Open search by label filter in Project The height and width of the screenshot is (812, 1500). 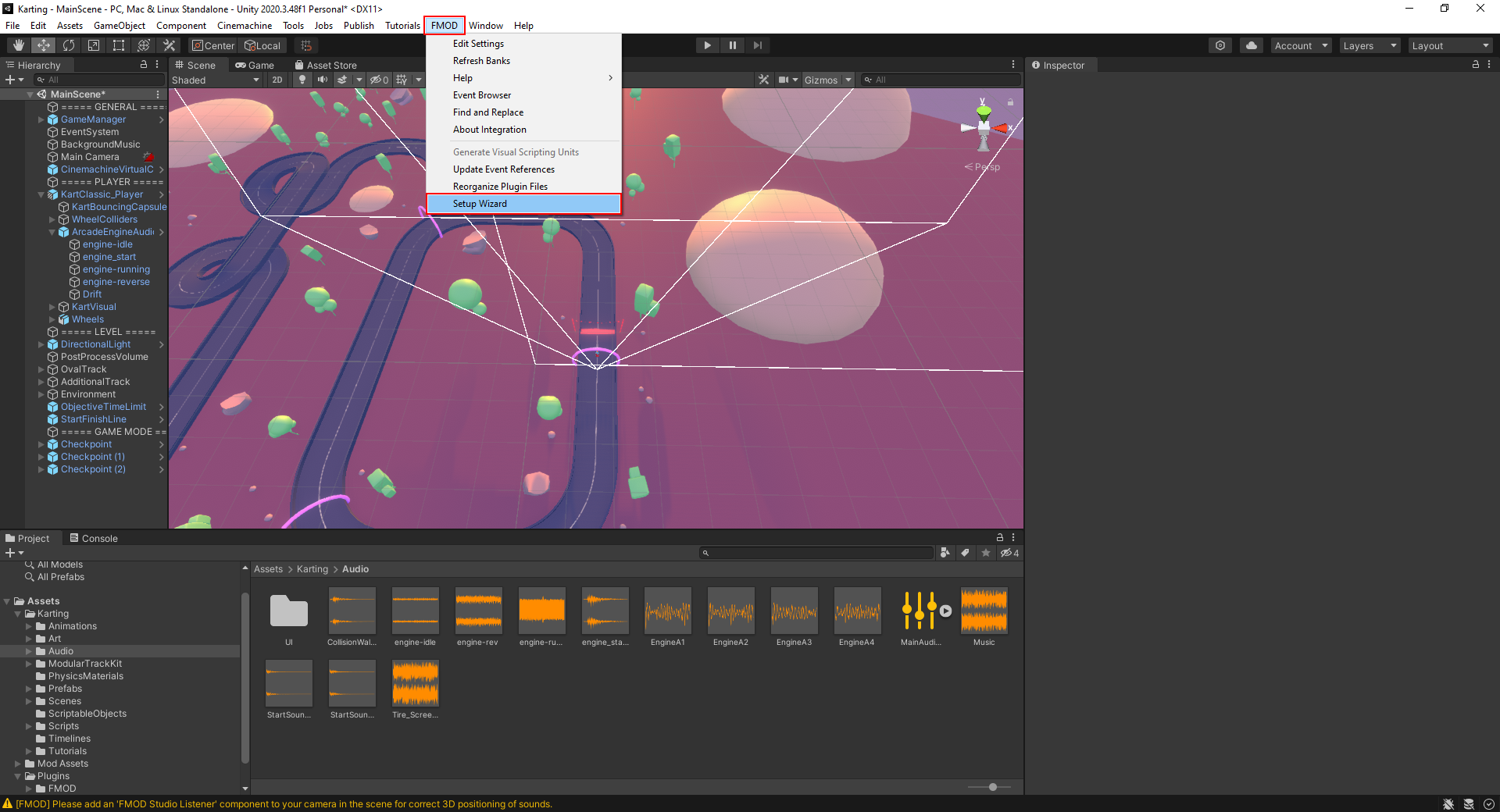pyautogui.click(x=966, y=553)
